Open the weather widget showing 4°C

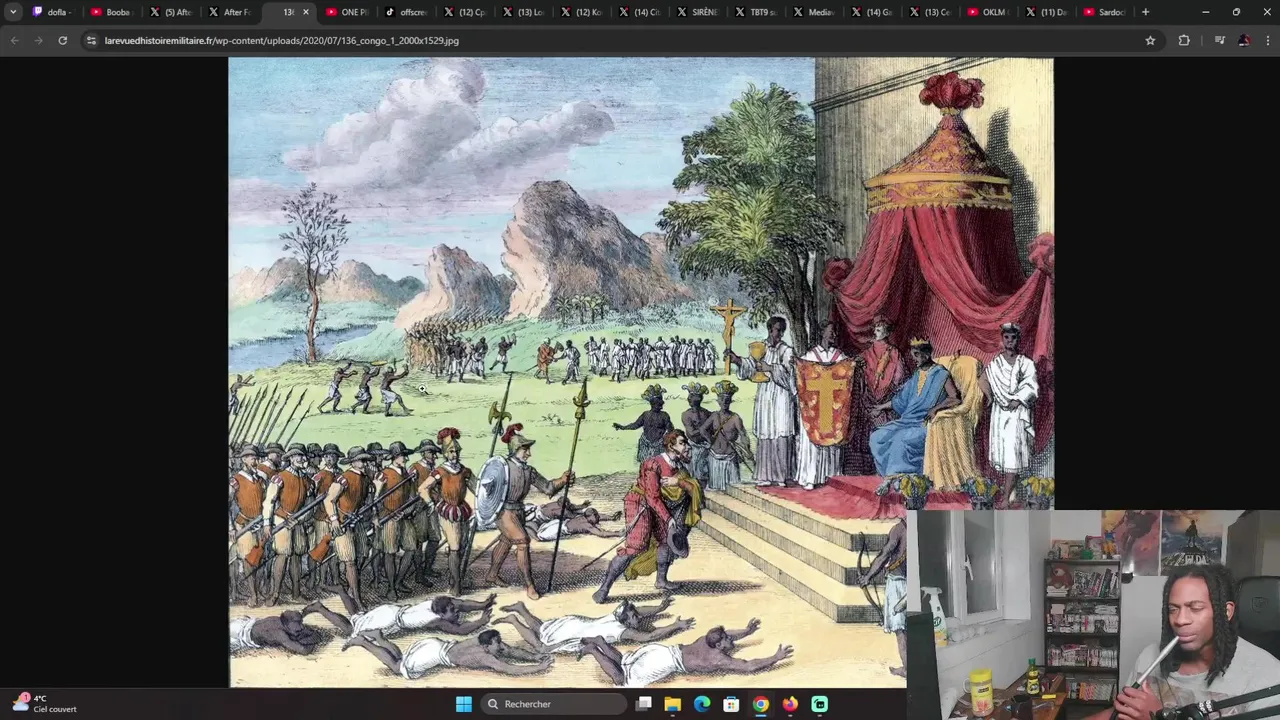45,703
